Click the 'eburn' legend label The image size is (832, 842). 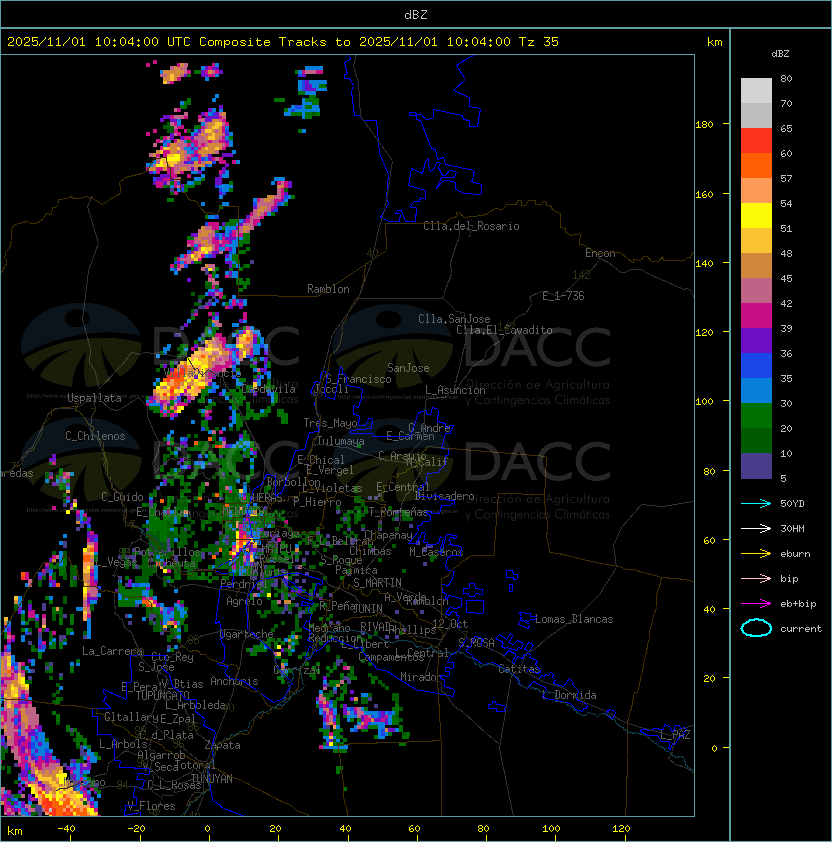(x=795, y=554)
